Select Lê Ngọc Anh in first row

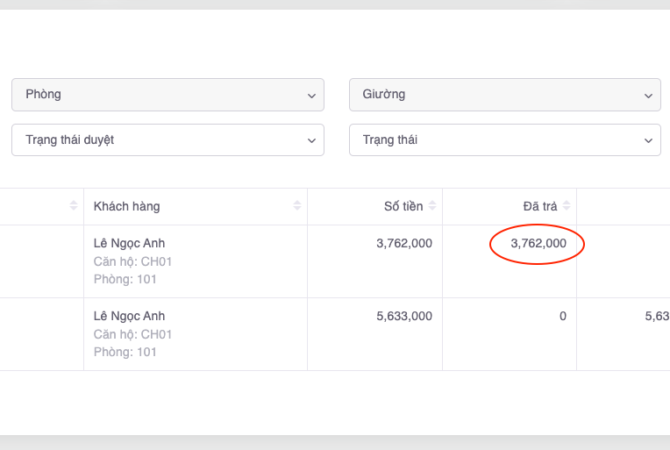click(128, 243)
